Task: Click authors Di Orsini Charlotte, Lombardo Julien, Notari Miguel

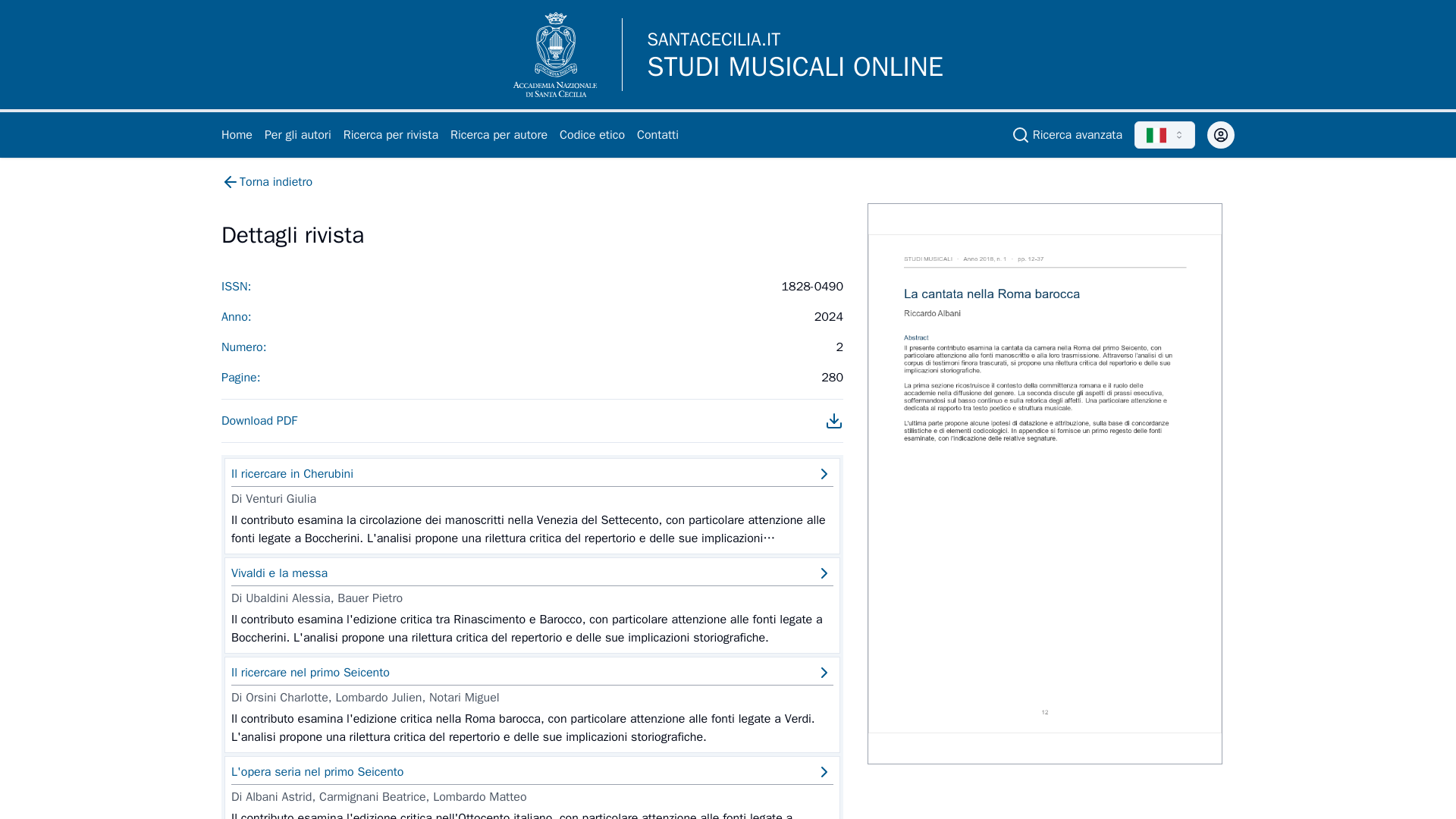Action: point(366,698)
